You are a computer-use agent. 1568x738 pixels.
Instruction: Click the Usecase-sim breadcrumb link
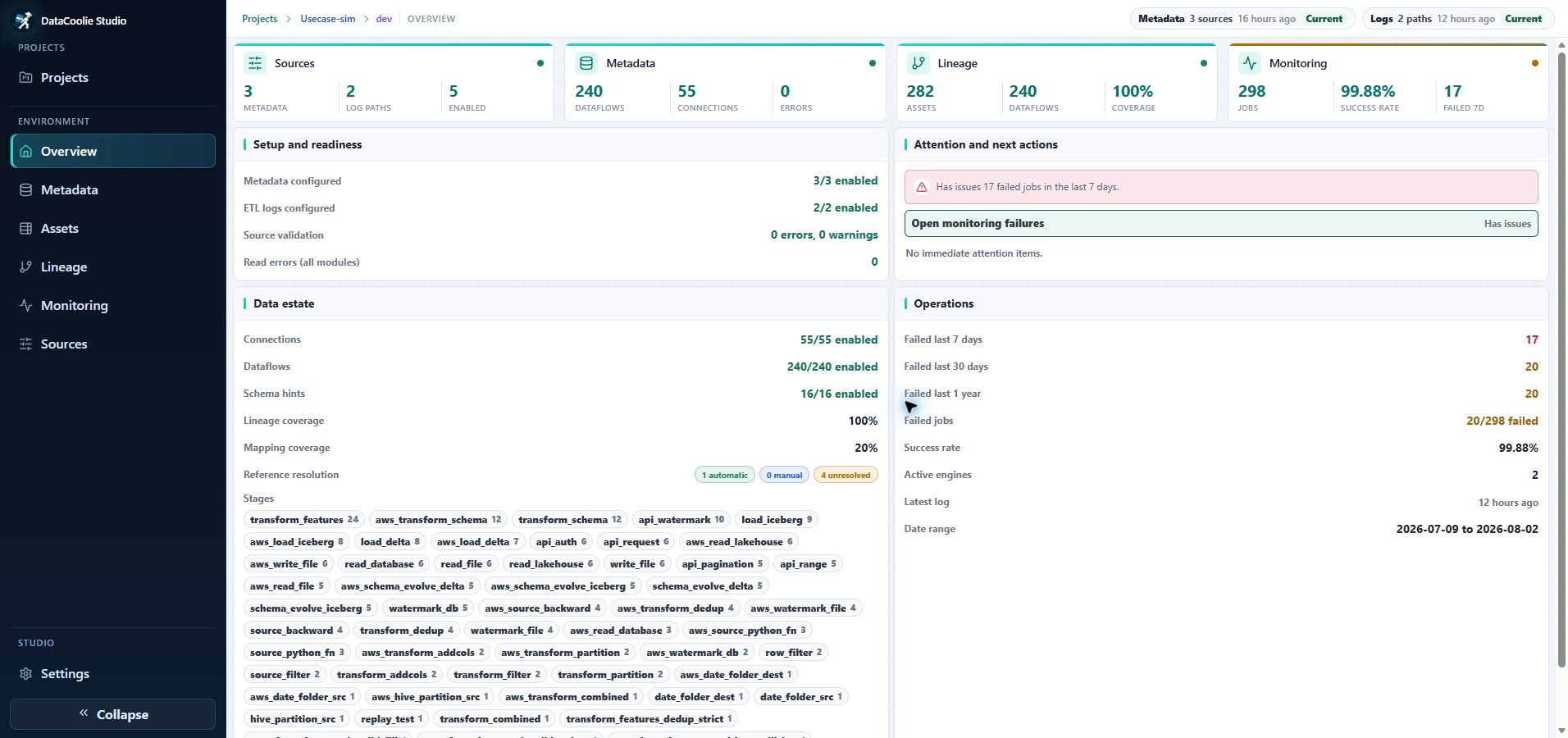(327, 19)
